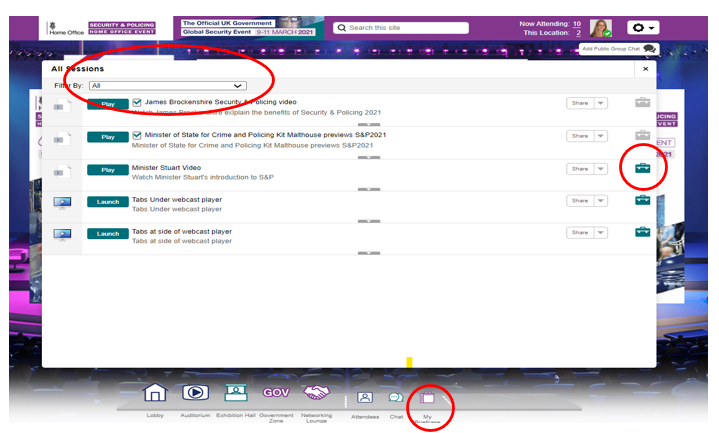Click the James Brockenshire video file icon
This screenshot has width=719, height=433.
click(62, 106)
